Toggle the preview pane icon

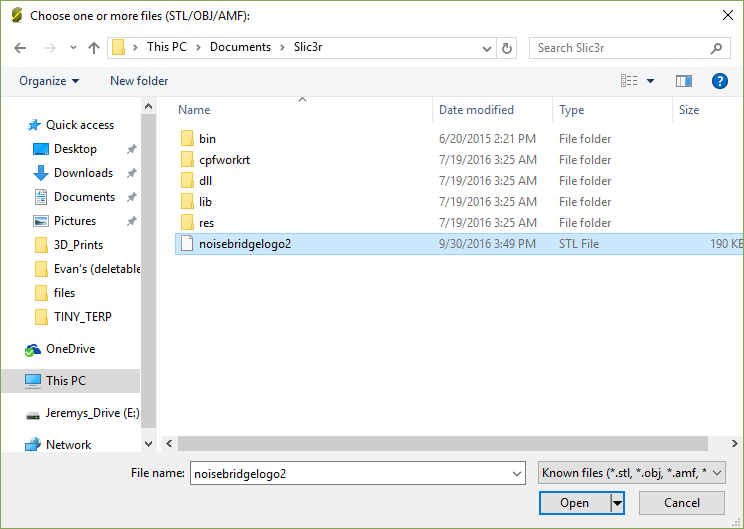[684, 81]
